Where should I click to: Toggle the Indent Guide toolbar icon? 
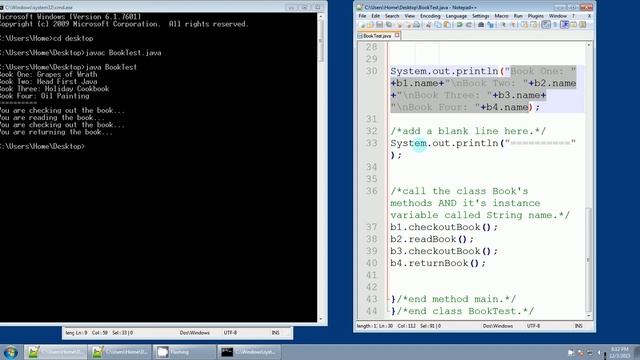[x=564, y=25]
